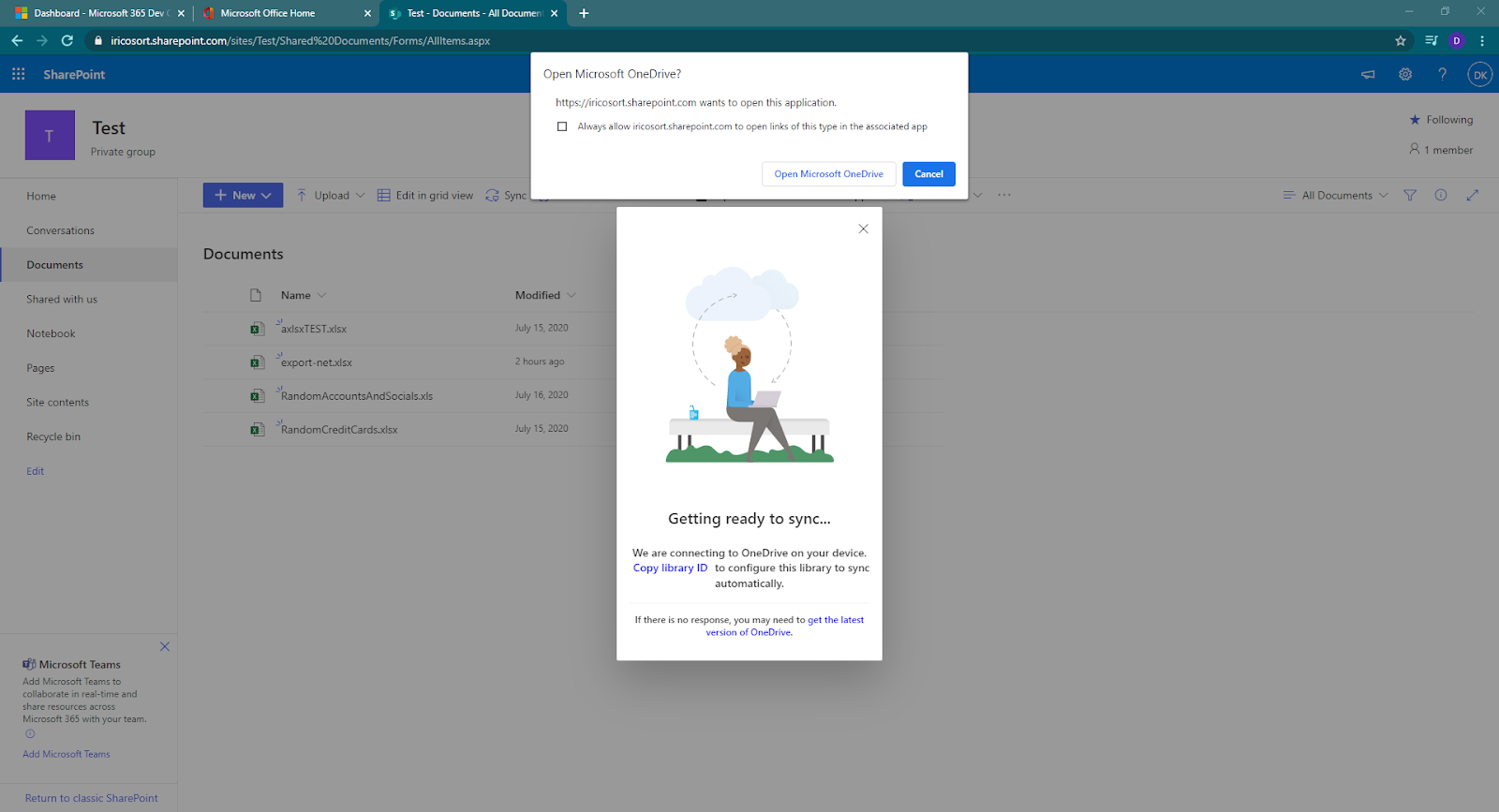The height and width of the screenshot is (812, 1499).
Task: Bookmark the page with the star icon
Action: pos(1401,40)
